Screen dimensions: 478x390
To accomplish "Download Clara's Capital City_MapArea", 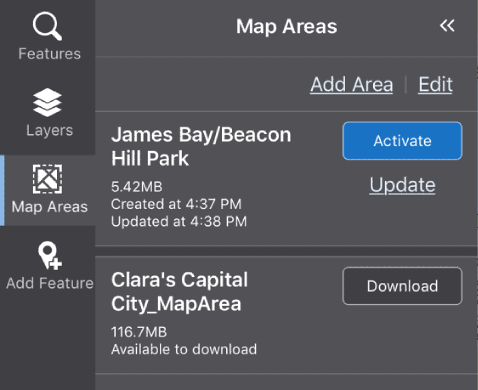I will click(402, 286).
